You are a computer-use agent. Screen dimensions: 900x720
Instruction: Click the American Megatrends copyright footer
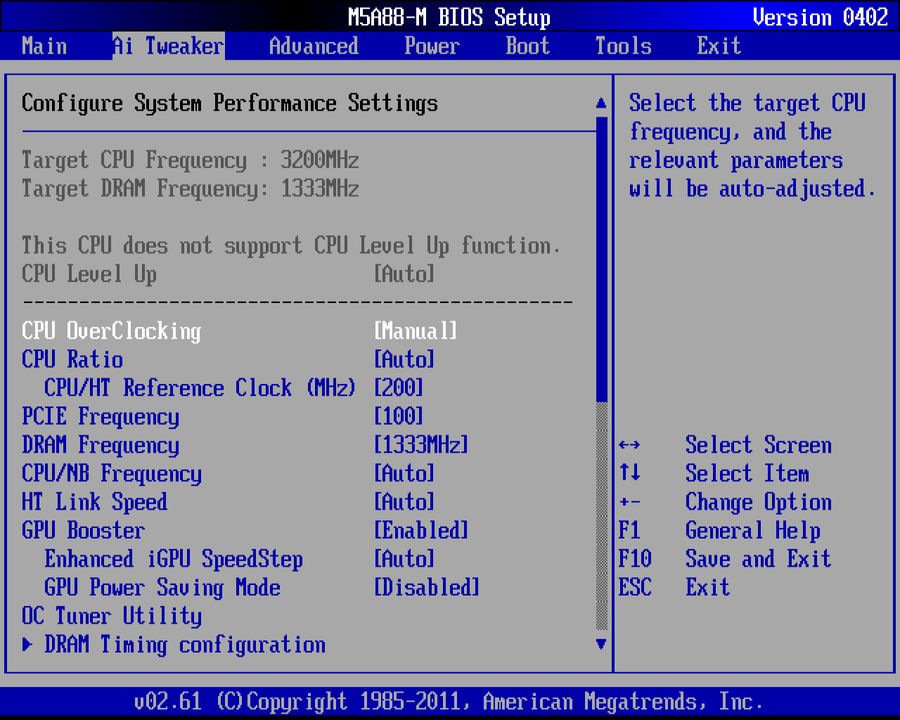[x=448, y=702]
